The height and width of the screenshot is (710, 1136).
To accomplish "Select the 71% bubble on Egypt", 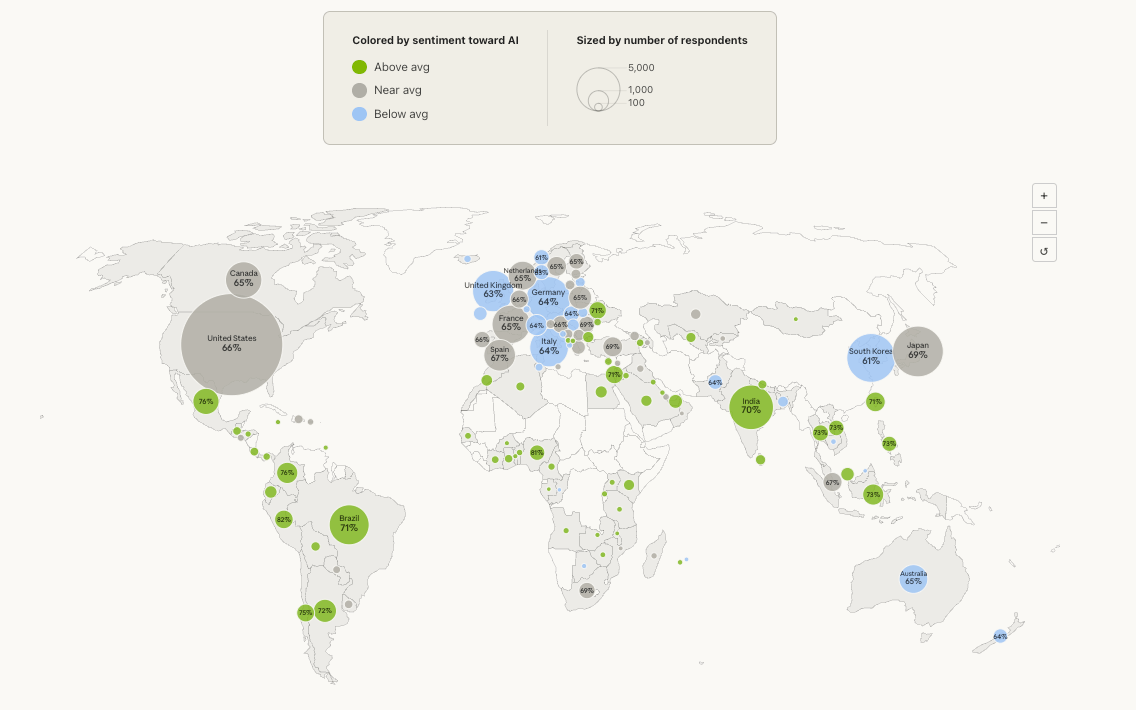I will (x=614, y=375).
